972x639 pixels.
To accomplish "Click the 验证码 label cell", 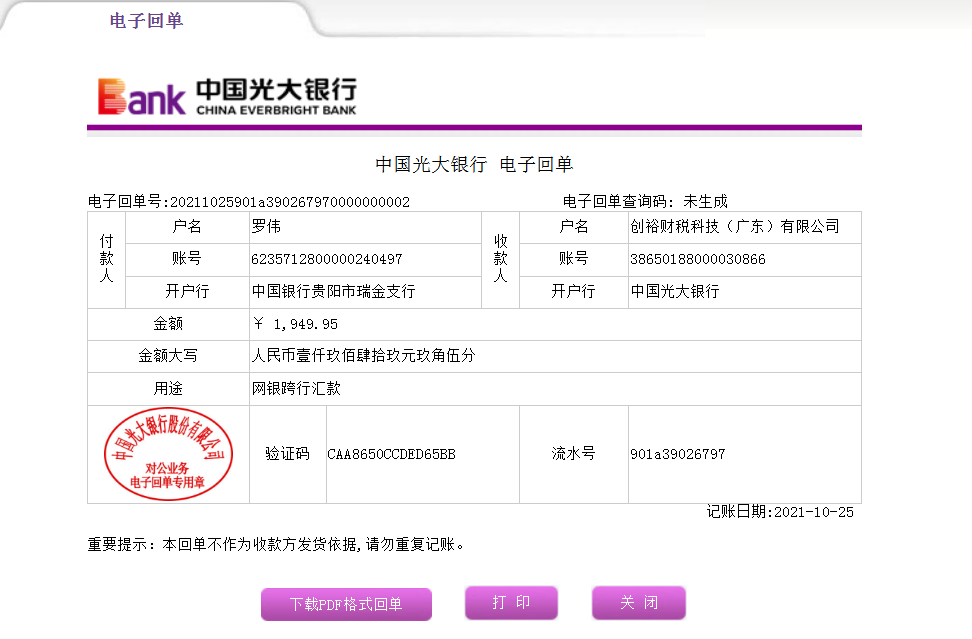I will 288,454.
